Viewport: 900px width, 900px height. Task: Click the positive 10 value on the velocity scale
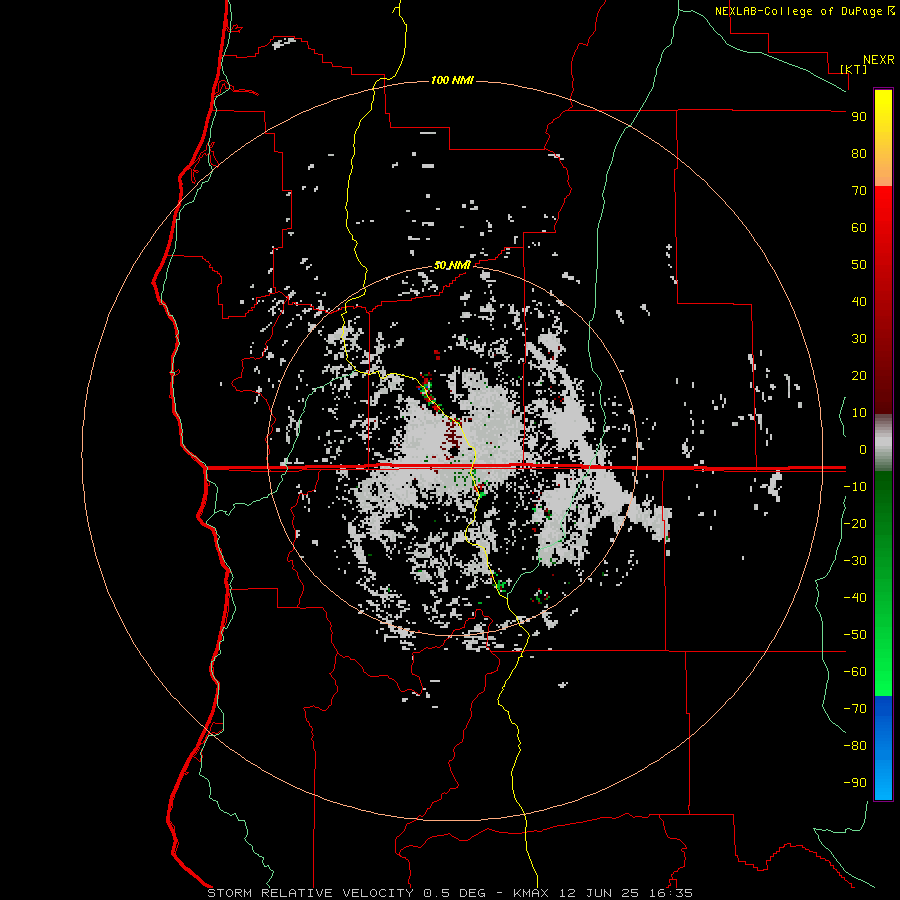click(859, 413)
